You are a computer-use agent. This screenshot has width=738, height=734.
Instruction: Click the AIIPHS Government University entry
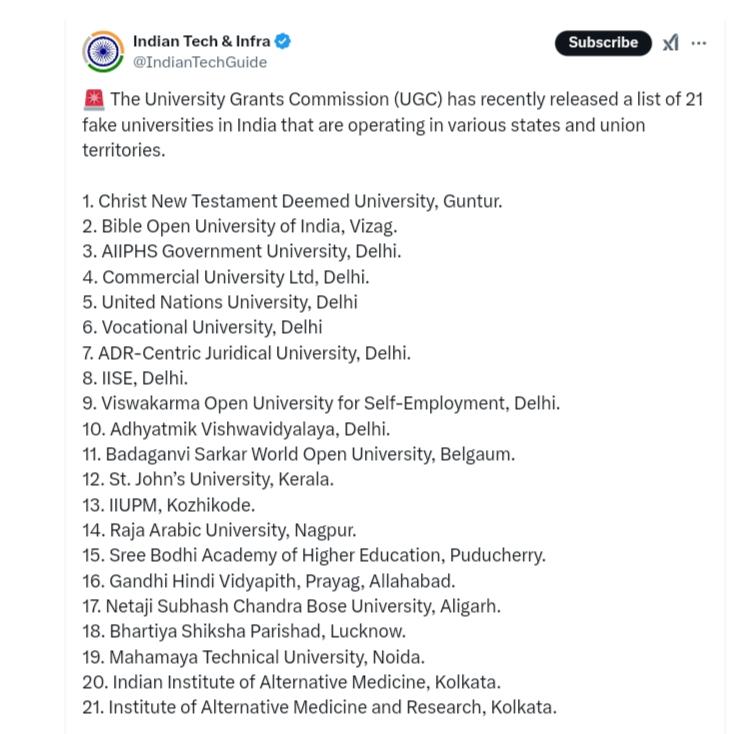coord(242,251)
